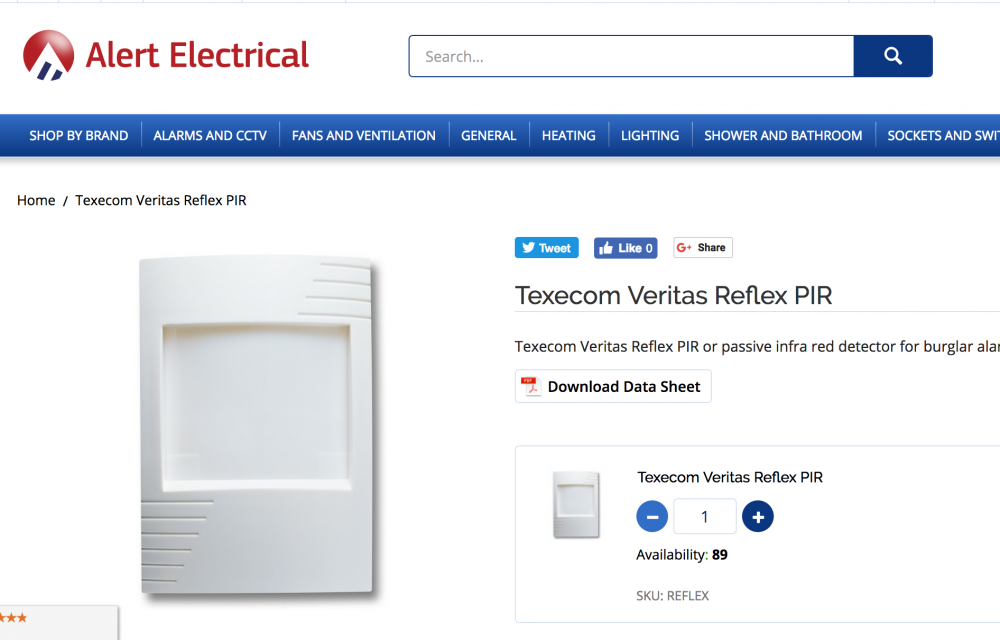Screen dimensions: 1000x640
Task: Click the small product thumbnail
Action: [x=576, y=504]
